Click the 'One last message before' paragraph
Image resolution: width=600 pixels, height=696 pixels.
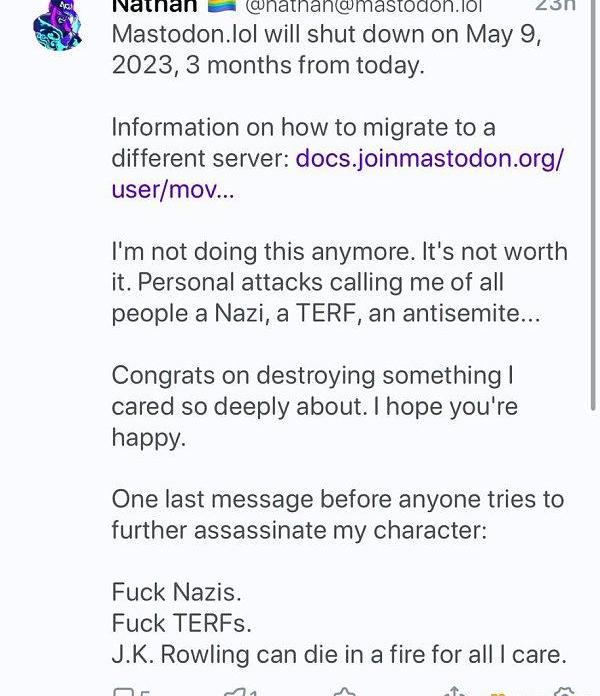337,514
